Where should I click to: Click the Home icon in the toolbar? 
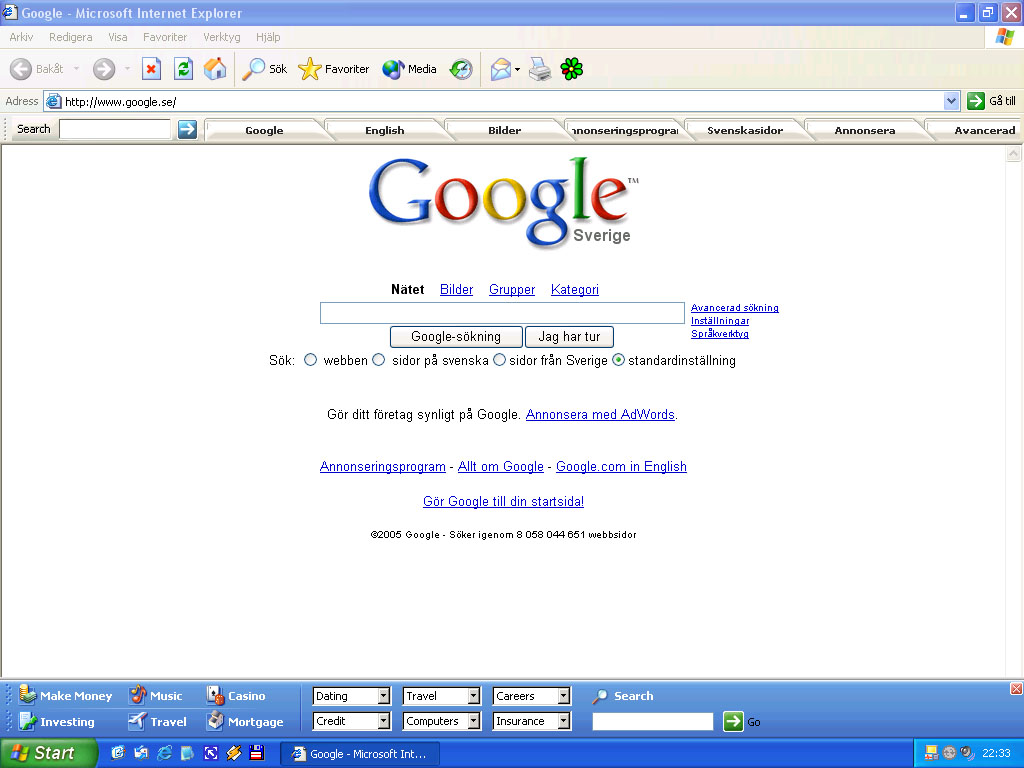[x=215, y=69]
